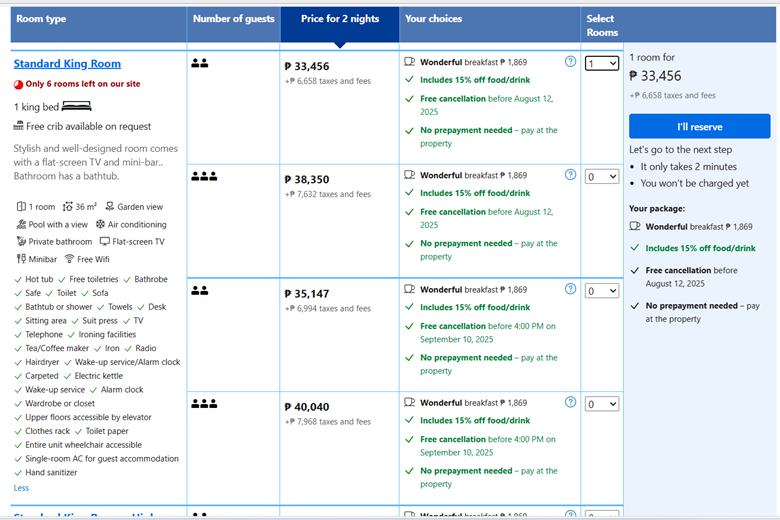Click help icon beside ₱ 33,456 breakfast
This screenshot has height=520, width=780.
pos(570,62)
